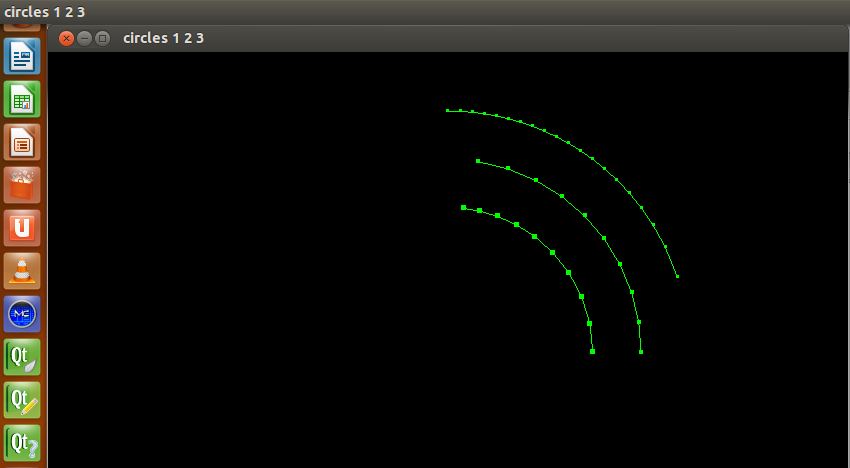
Task: Select the bottom endpoint of the middle arc
Action: 641,352
